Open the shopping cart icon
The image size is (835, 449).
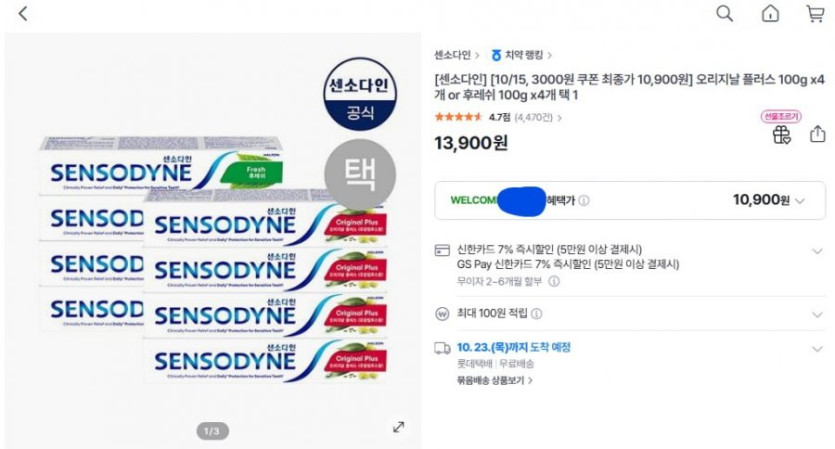pyautogui.click(x=815, y=13)
